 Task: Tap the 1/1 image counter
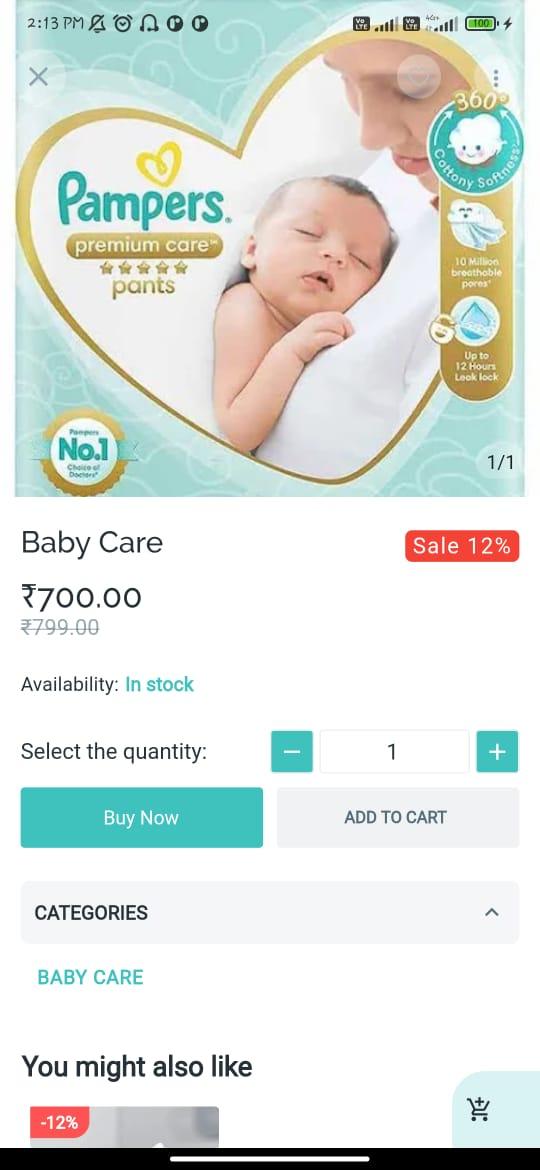click(x=500, y=463)
